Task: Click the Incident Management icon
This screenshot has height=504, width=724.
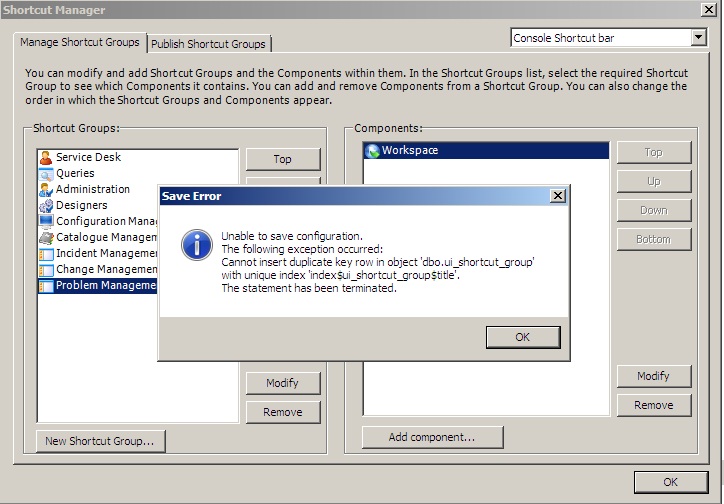Action: 46,253
